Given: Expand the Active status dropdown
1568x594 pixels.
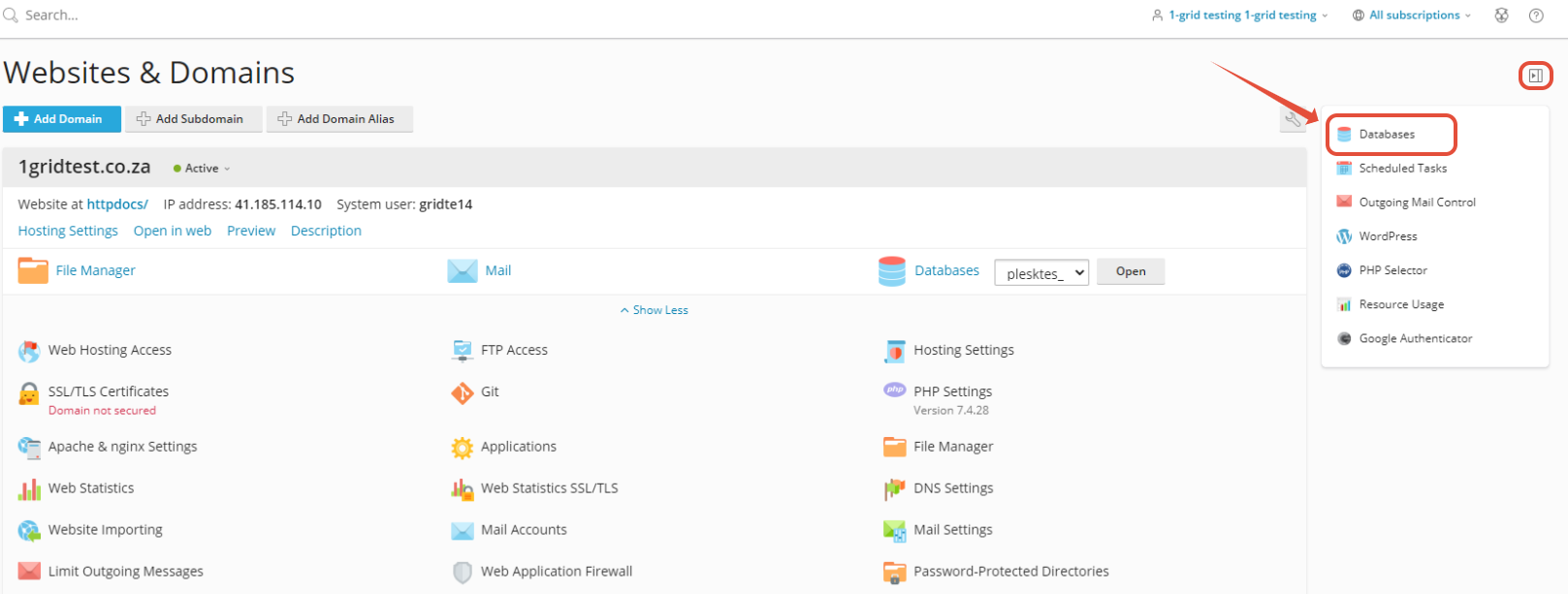Looking at the screenshot, I should click(202, 169).
